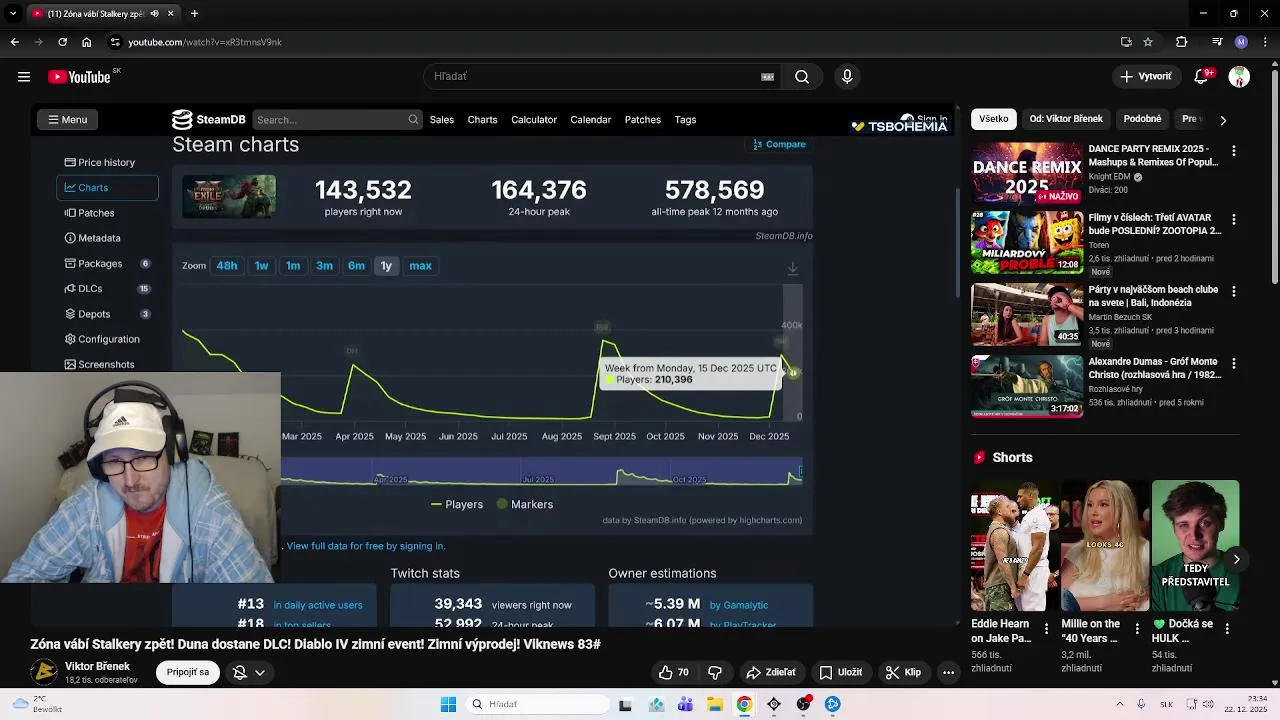Open the Viktor Břenek channel name link

pyautogui.click(x=97, y=666)
